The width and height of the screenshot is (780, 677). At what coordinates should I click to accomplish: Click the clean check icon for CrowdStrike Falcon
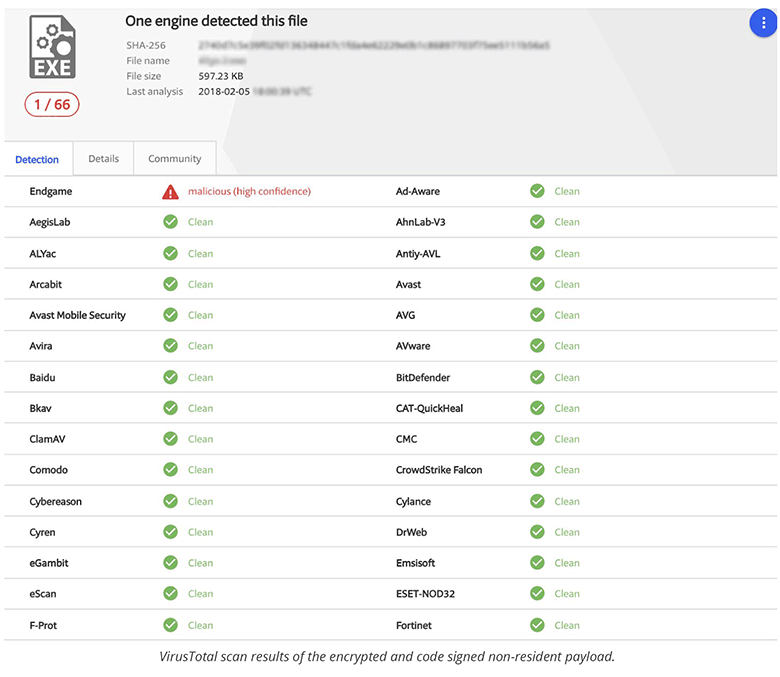click(x=537, y=470)
